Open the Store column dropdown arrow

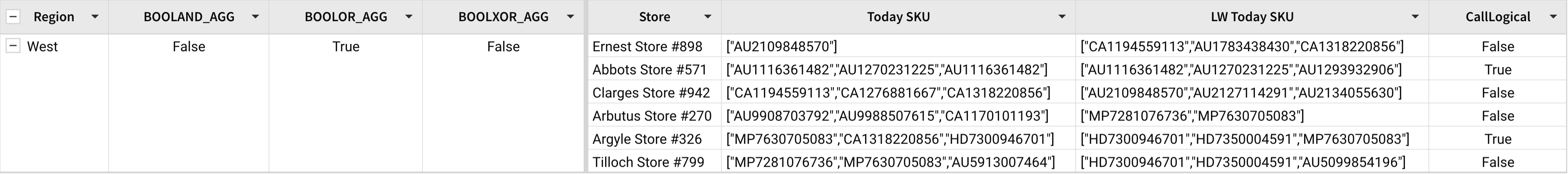coord(708,17)
